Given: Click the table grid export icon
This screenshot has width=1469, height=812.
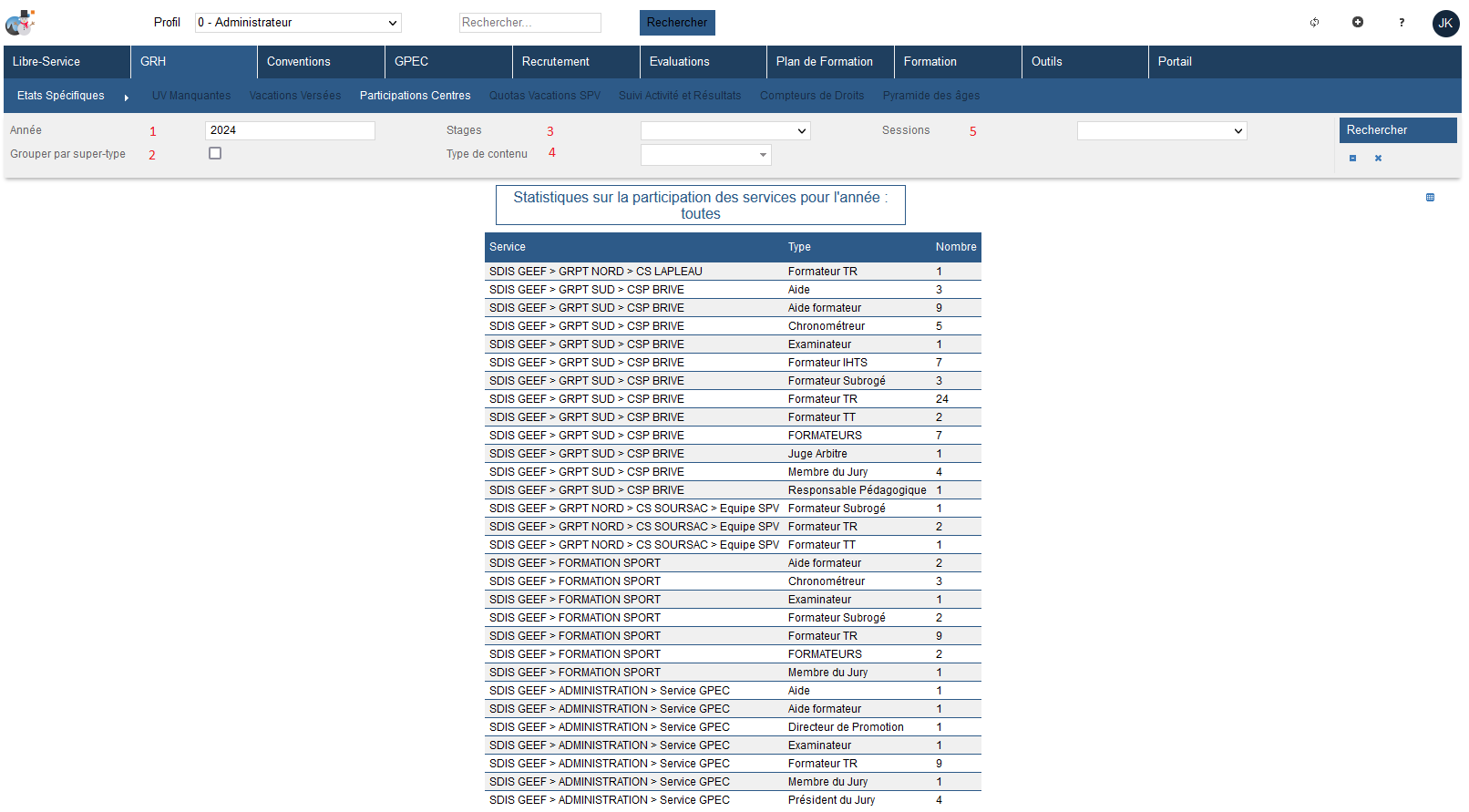Looking at the screenshot, I should point(1430,198).
